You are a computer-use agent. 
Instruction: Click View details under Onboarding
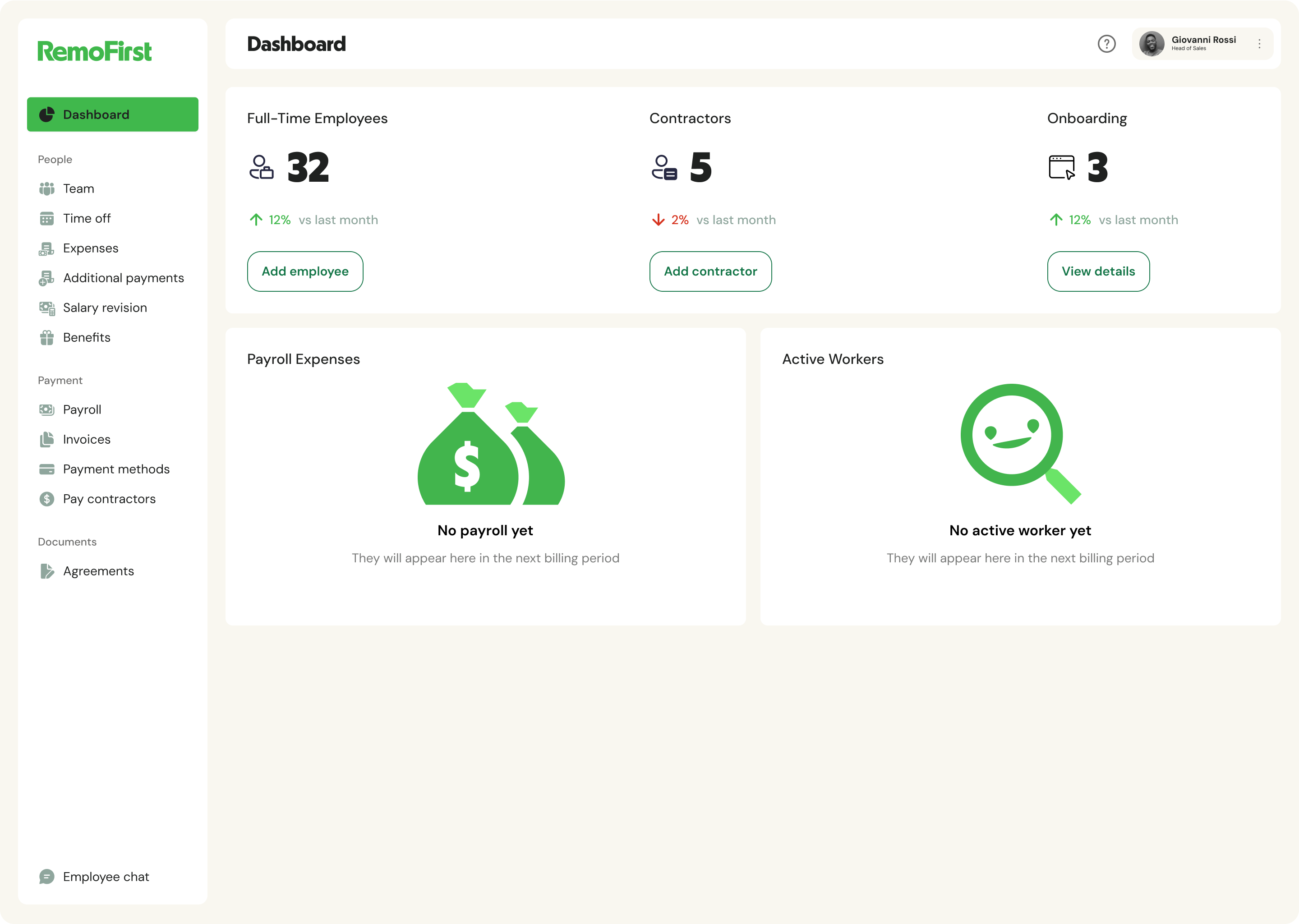[x=1097, y=271]
